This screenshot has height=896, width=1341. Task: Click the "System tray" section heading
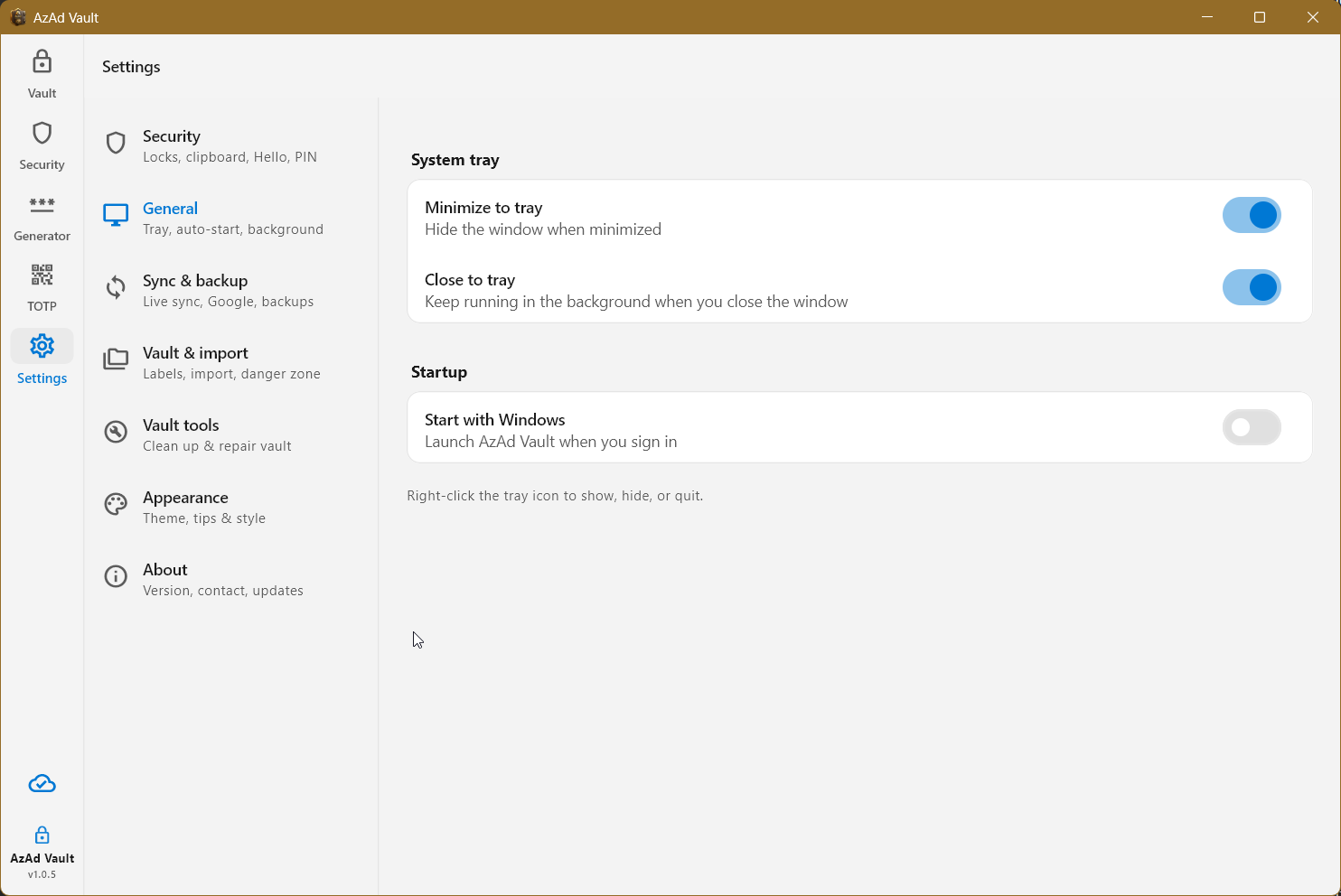coord(455,160)
